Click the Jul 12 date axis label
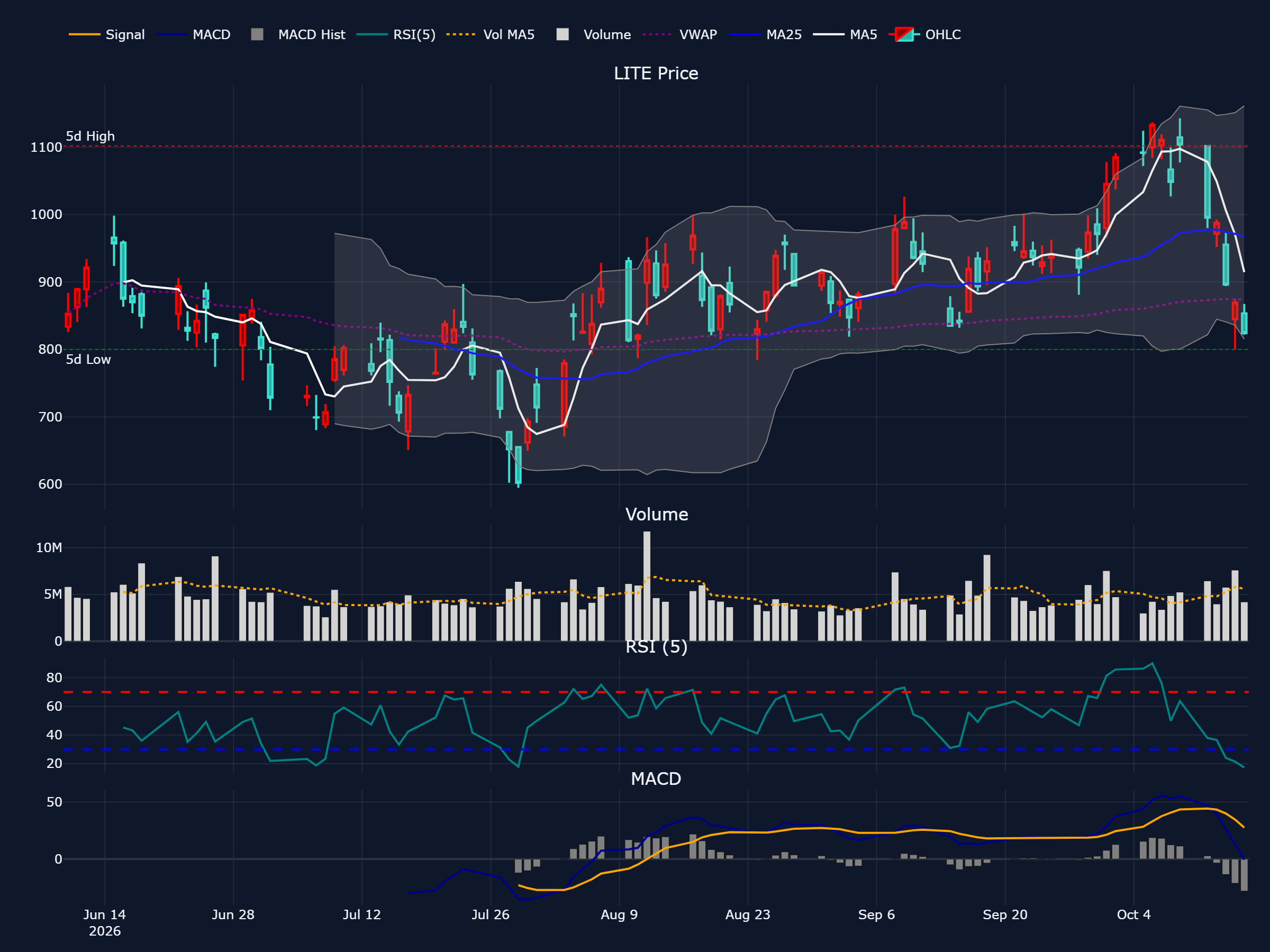 [362, 914]
